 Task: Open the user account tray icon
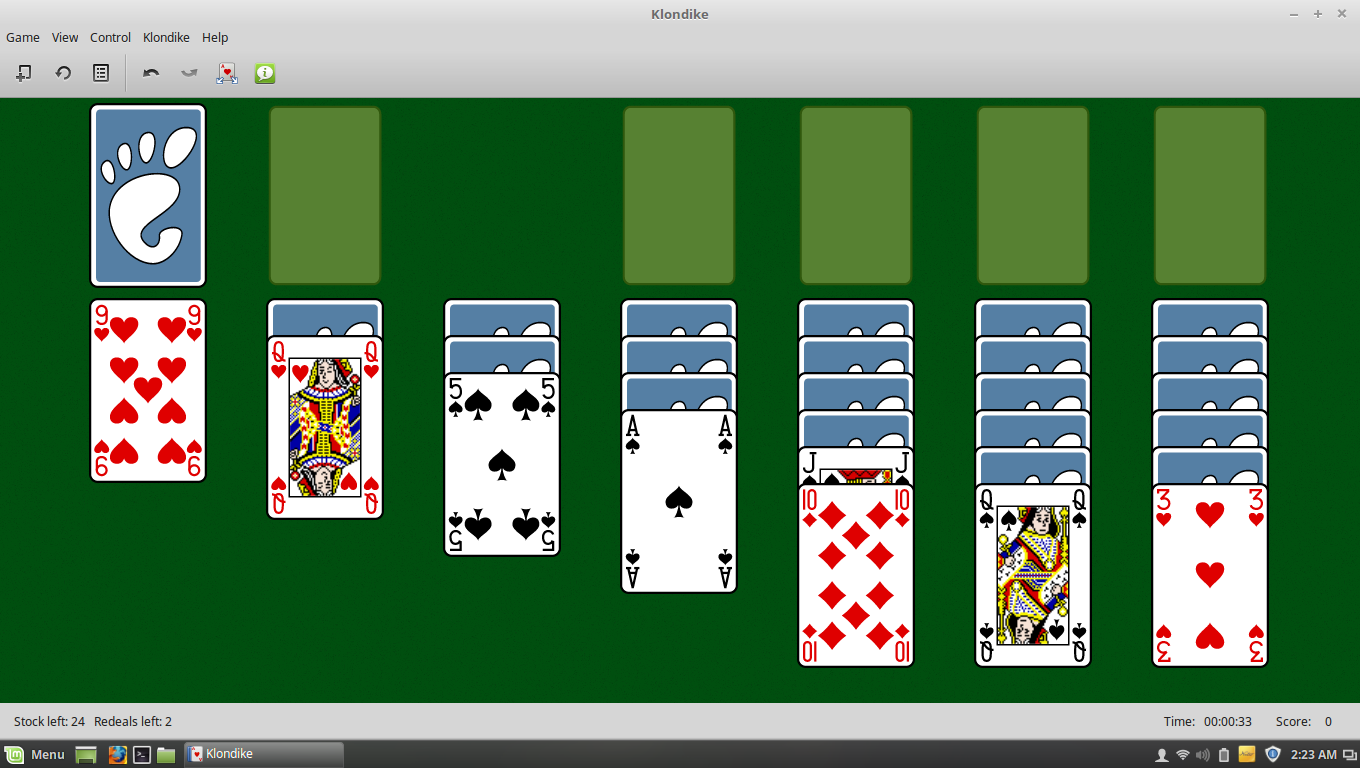1162,754
